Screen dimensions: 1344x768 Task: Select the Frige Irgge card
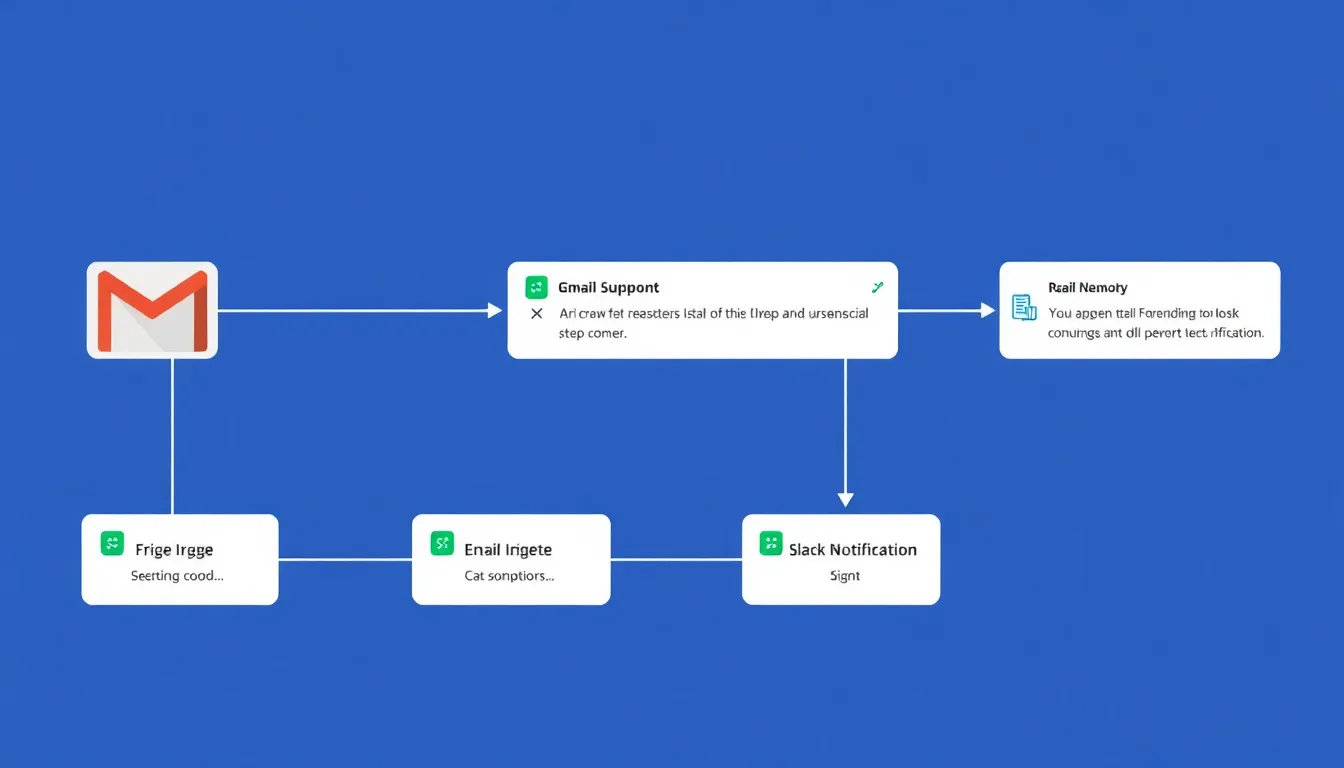coord(179,558)
